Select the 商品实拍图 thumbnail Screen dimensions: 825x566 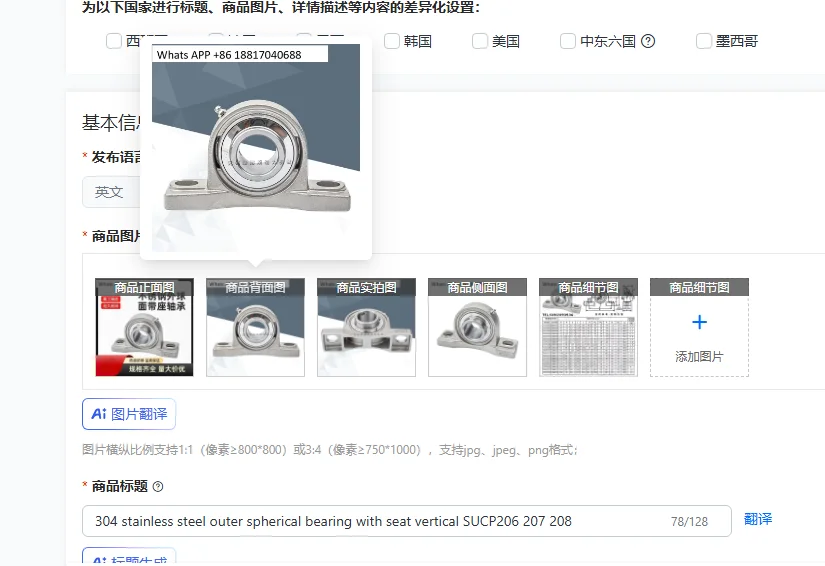[x=366, y=327]
